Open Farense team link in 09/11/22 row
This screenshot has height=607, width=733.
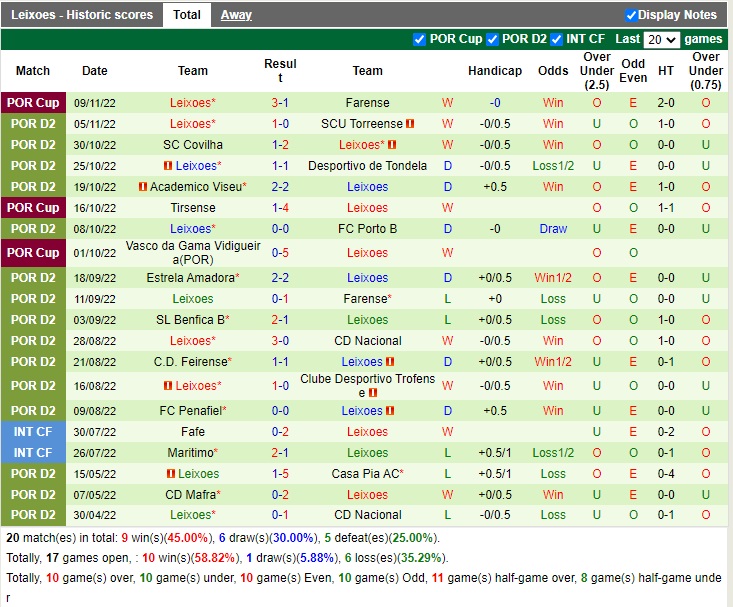click(367, 103)
